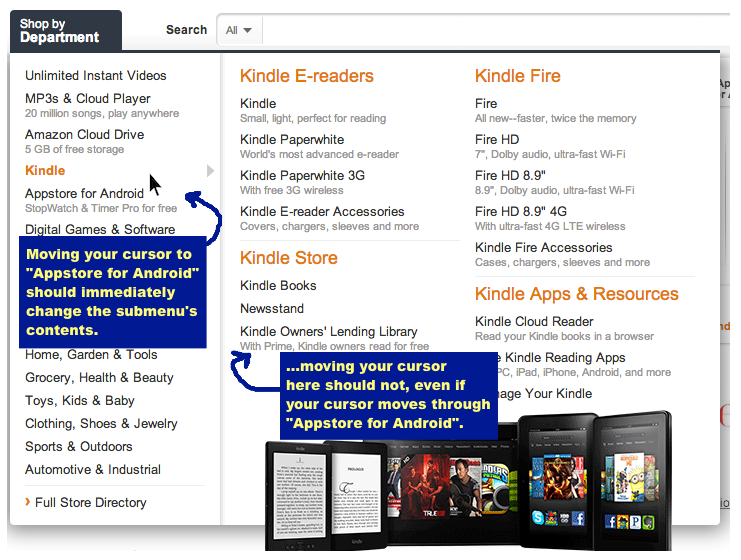Select Clothing, Shoes & Jewelry department
Screen dimensions: 741x560
point(101,423)
